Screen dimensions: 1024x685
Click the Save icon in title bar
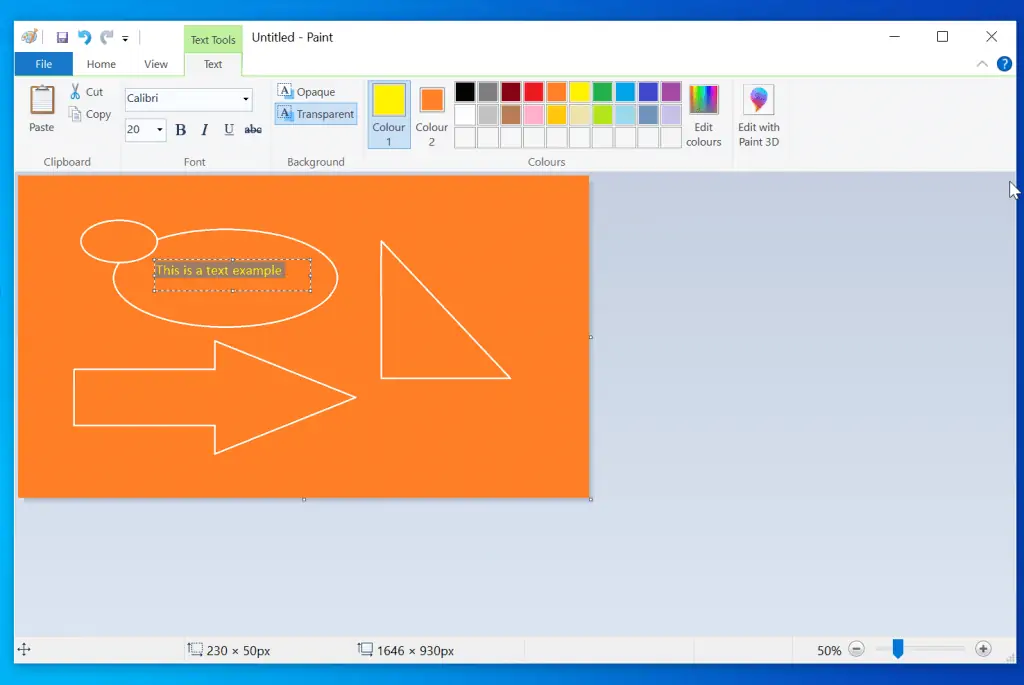pos(62,38)
